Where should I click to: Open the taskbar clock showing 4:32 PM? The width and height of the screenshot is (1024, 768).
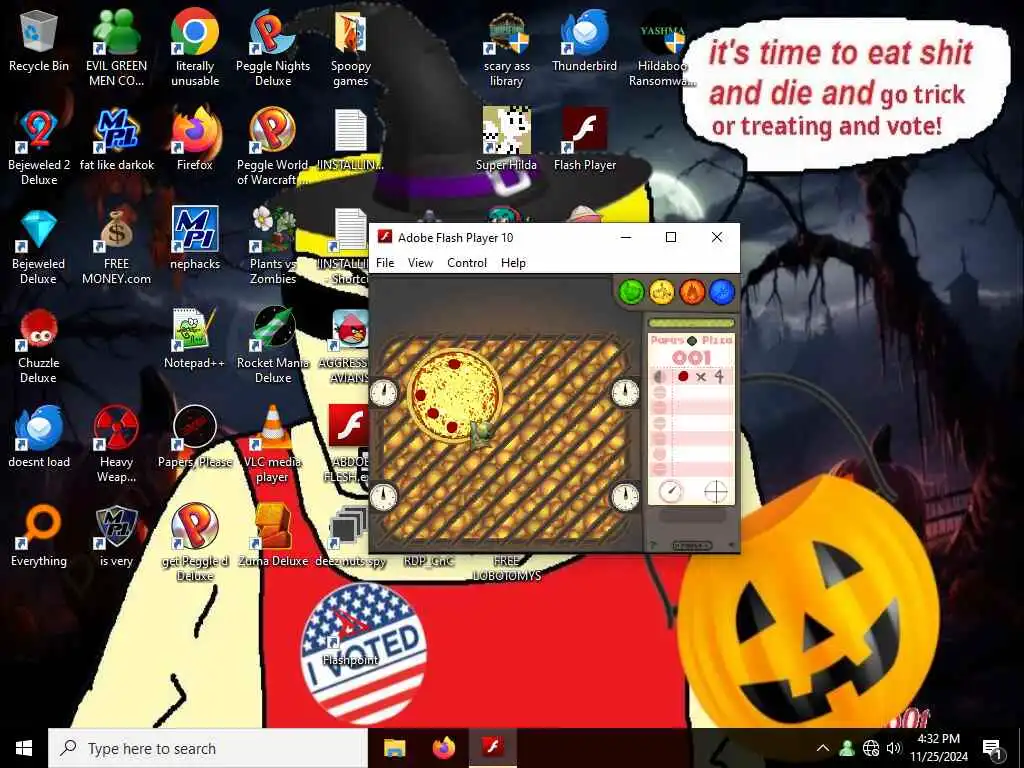click(x=938, y=748)
